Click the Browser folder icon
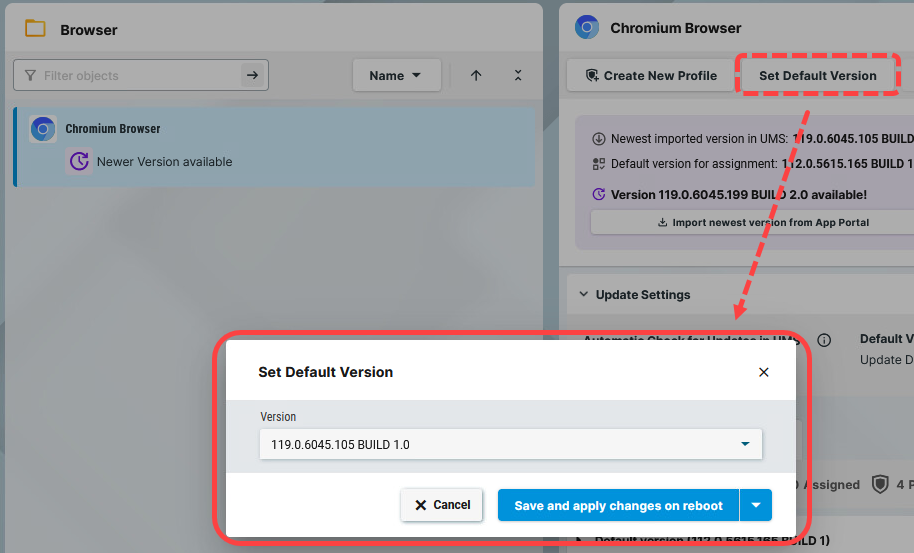Screen dimensions: 914x553 point(36,29)
